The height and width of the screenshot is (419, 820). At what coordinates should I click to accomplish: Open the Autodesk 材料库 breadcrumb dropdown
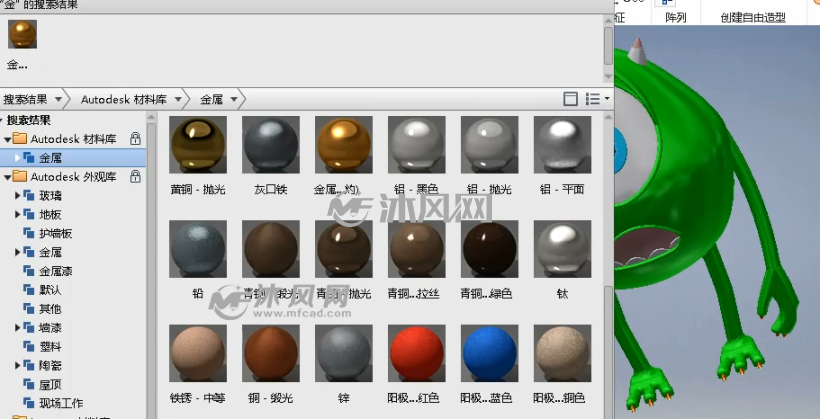(x=178, y=99)
